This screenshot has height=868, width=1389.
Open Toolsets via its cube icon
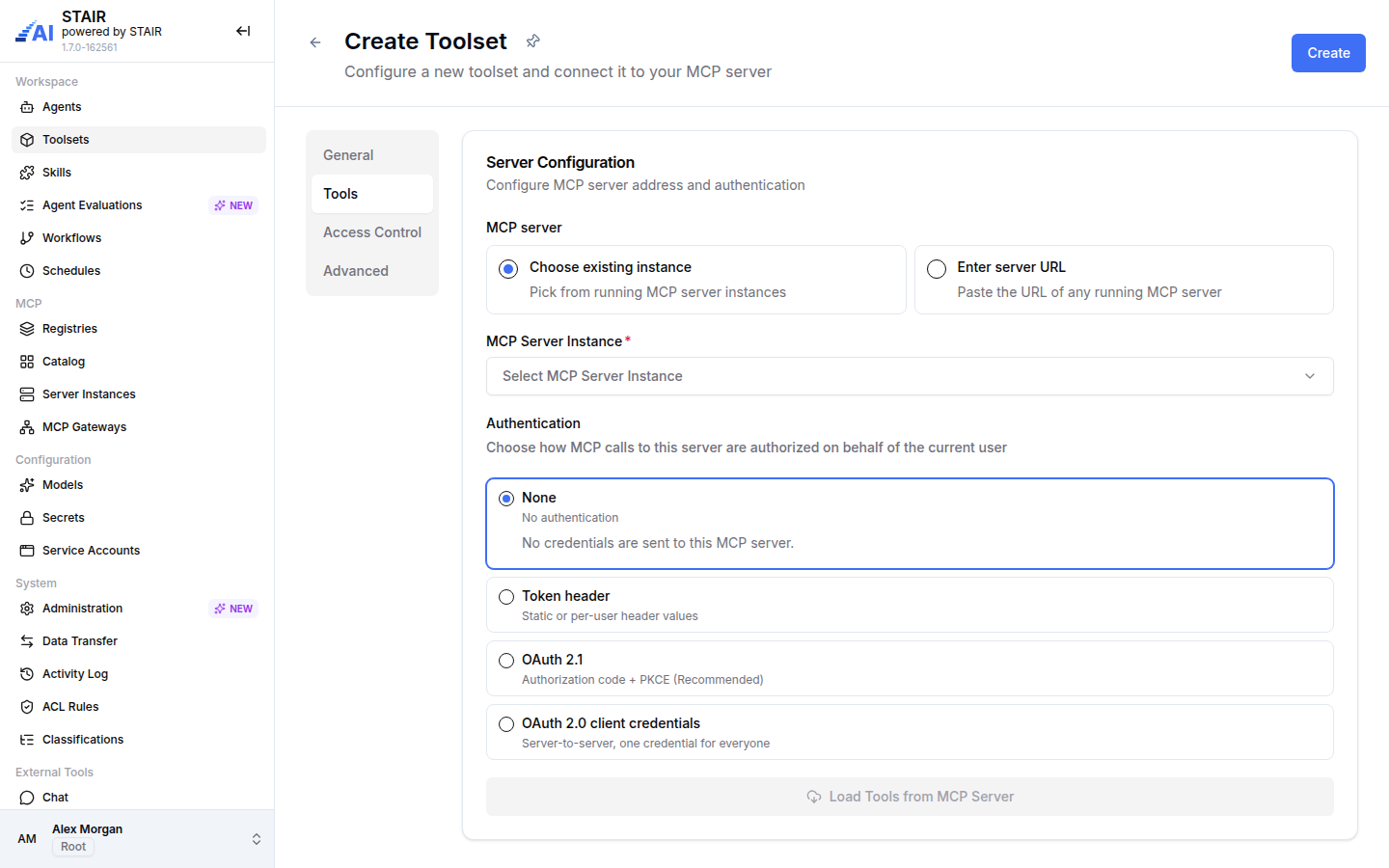coord(27,140)
